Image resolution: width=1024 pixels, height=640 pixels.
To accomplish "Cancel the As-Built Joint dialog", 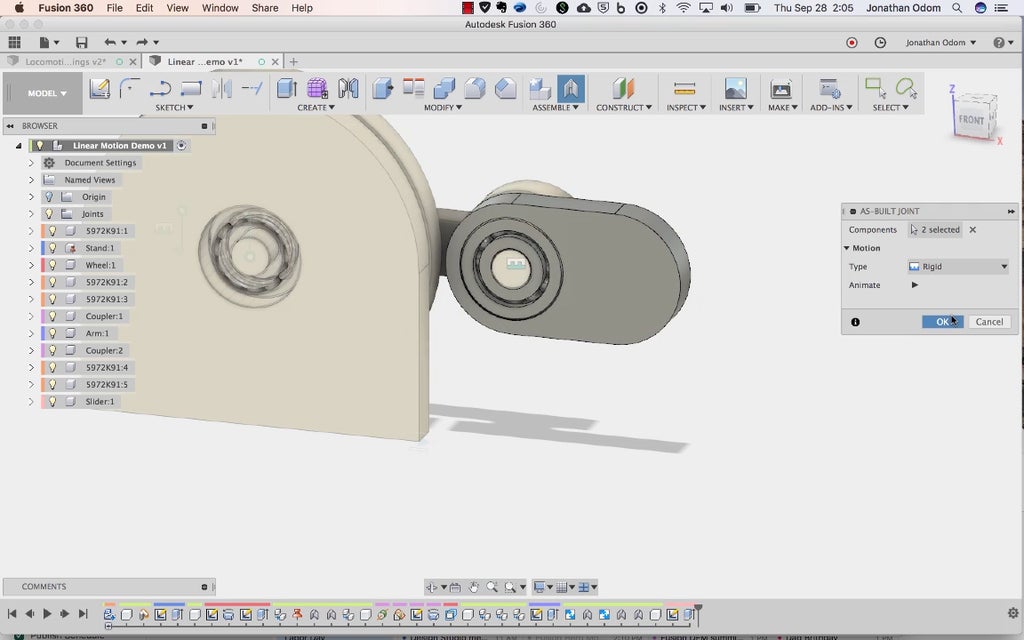I will (989, 322).
